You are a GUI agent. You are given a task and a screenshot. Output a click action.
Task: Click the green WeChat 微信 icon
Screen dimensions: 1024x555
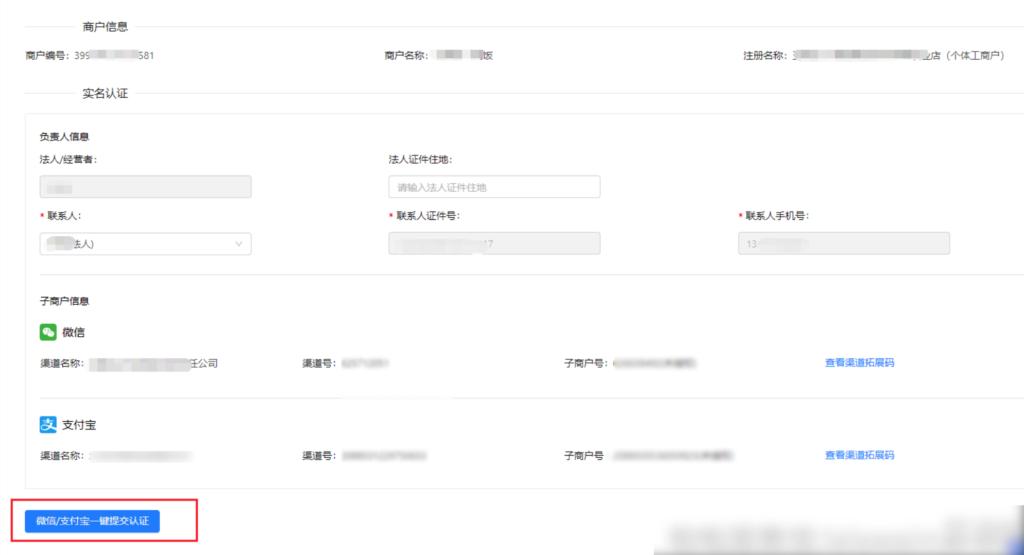tap(48, 332)
